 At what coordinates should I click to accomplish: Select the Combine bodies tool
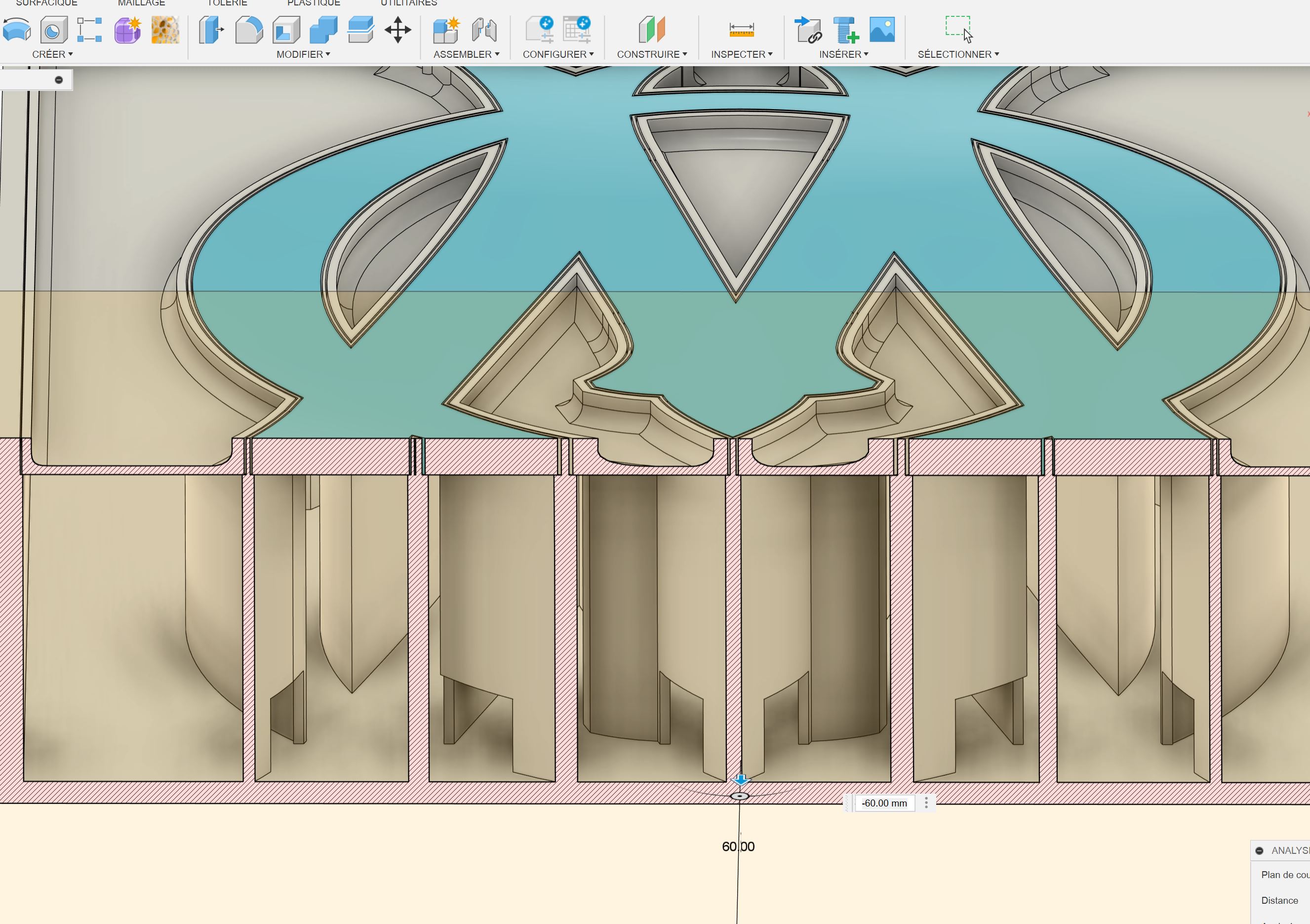point(323,30)
